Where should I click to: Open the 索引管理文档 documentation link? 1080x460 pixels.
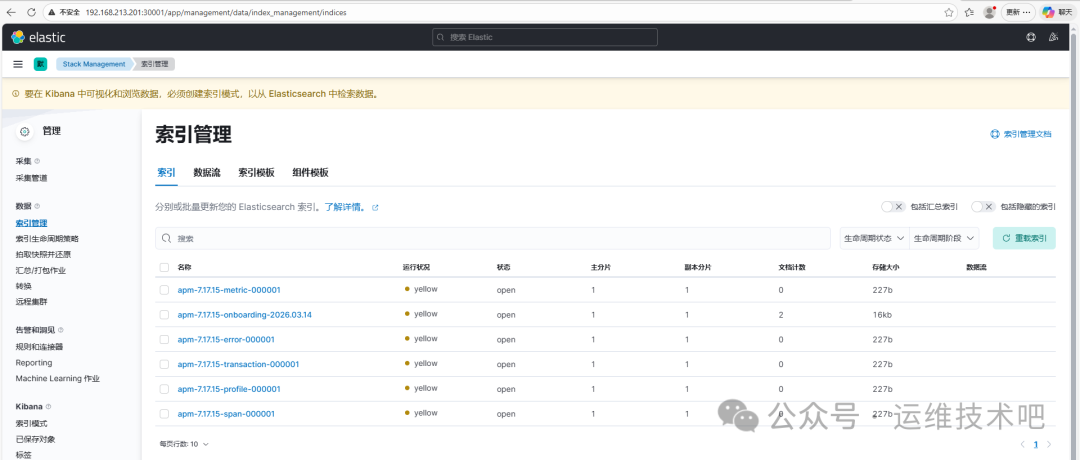point(1021,134)
